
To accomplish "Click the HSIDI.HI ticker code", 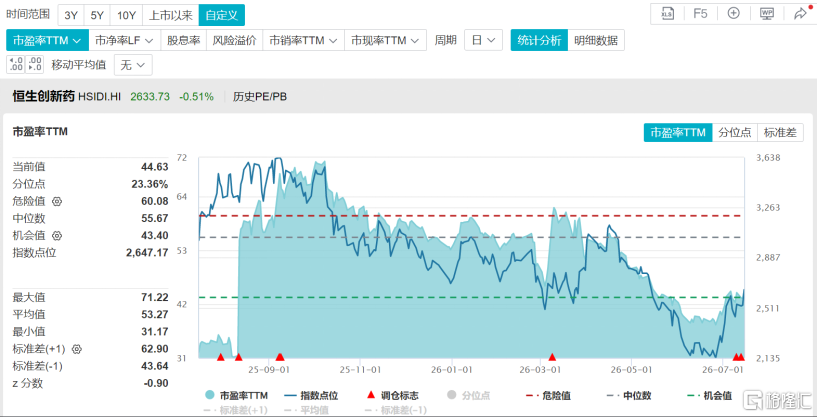I will click(x=100, y=97).
